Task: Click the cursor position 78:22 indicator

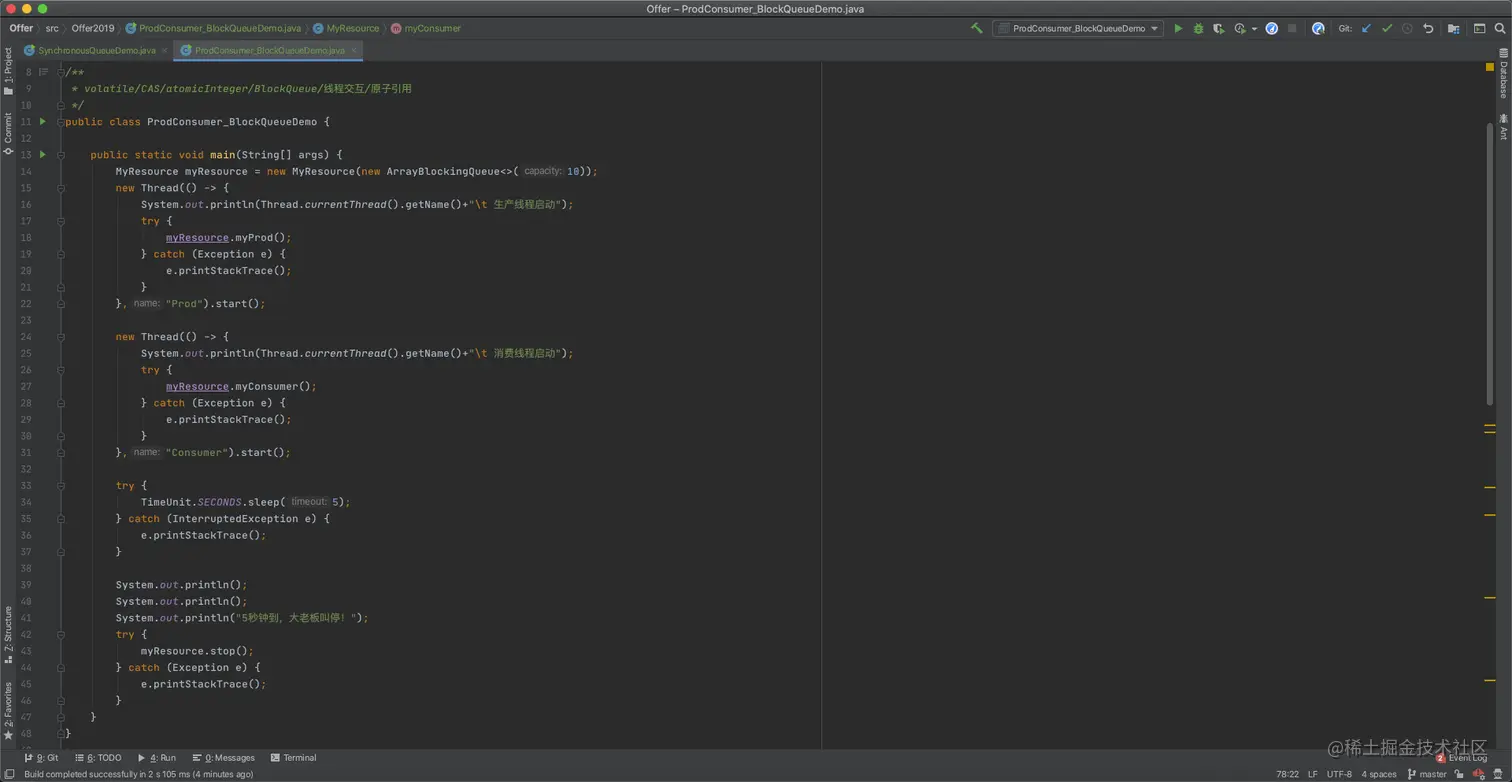Action: pos(1287,774)
